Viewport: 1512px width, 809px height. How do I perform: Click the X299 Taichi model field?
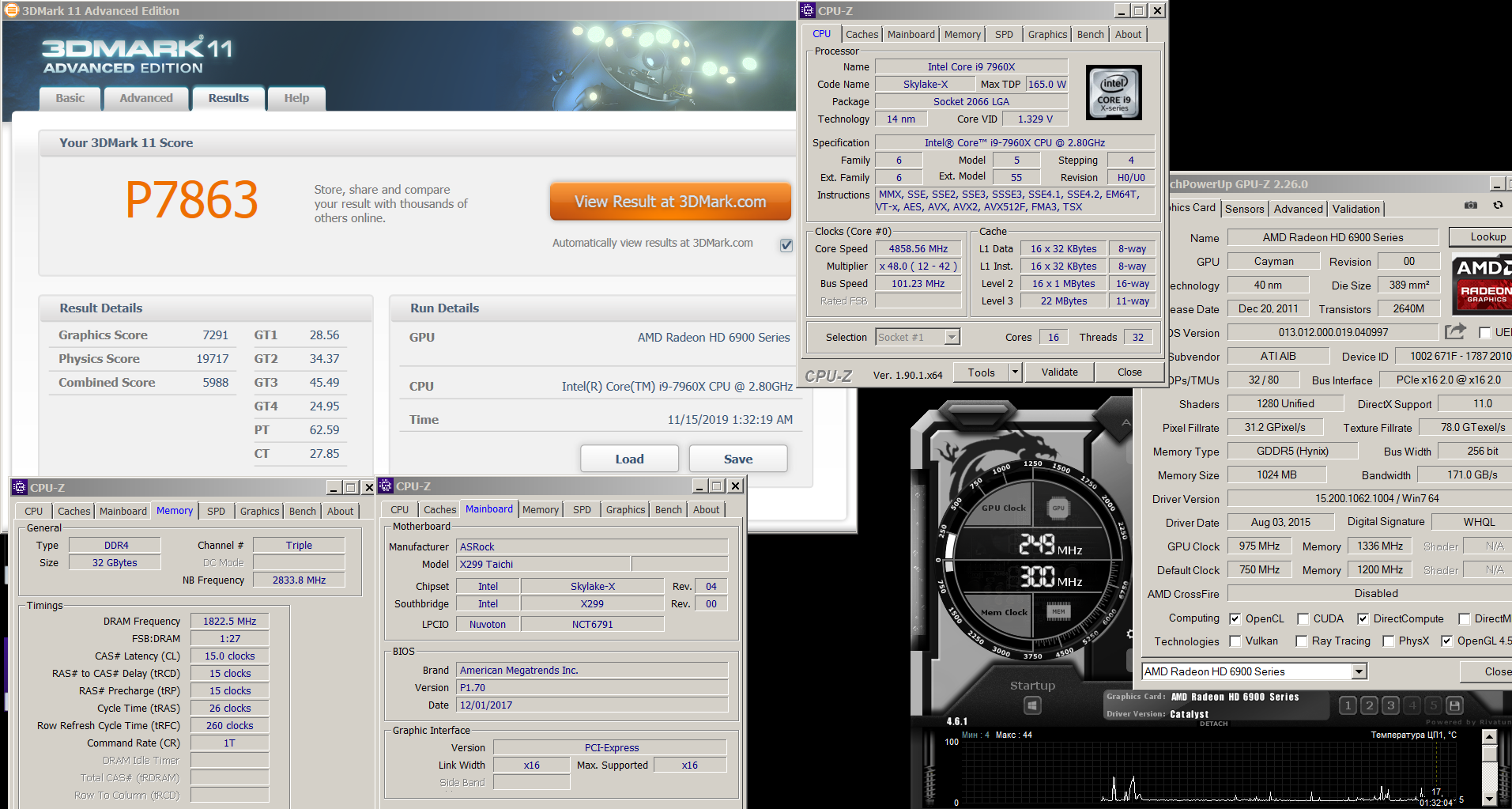click(x=543, y=564)
